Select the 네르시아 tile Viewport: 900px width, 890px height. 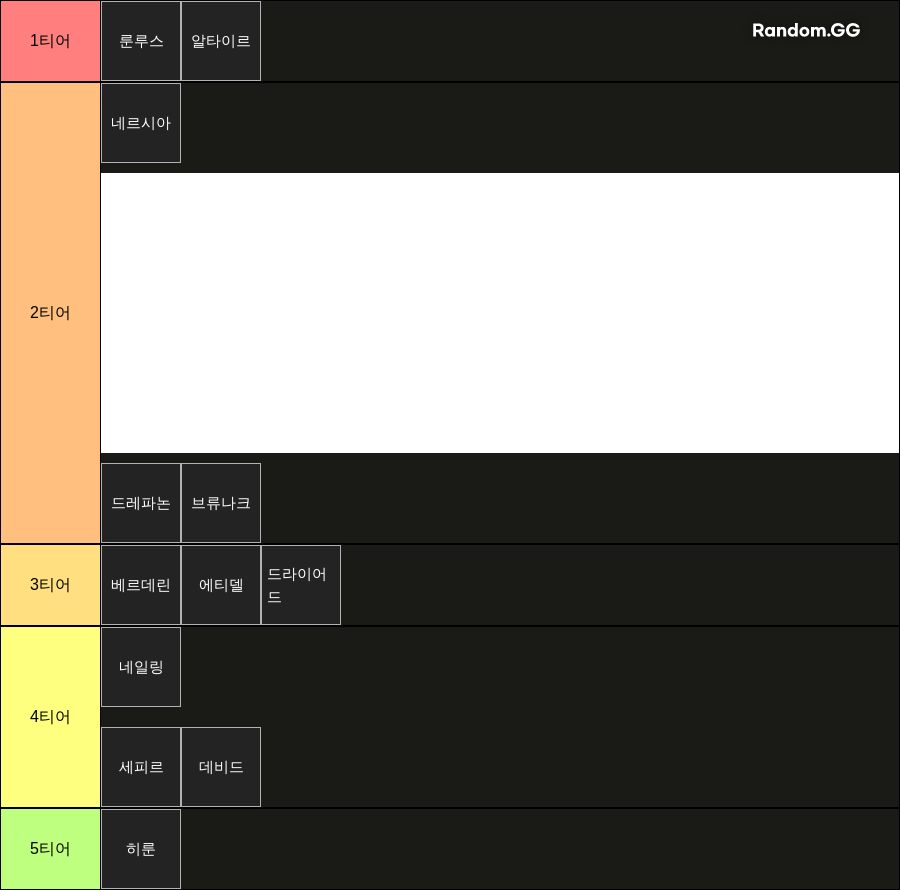pos(141,123)
